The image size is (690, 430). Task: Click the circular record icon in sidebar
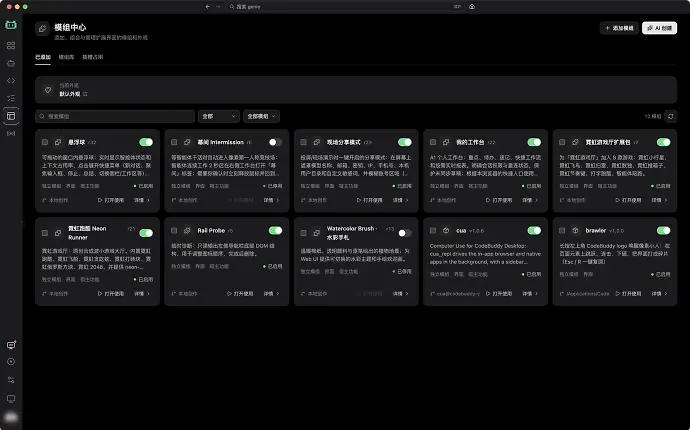pos(11,362)
